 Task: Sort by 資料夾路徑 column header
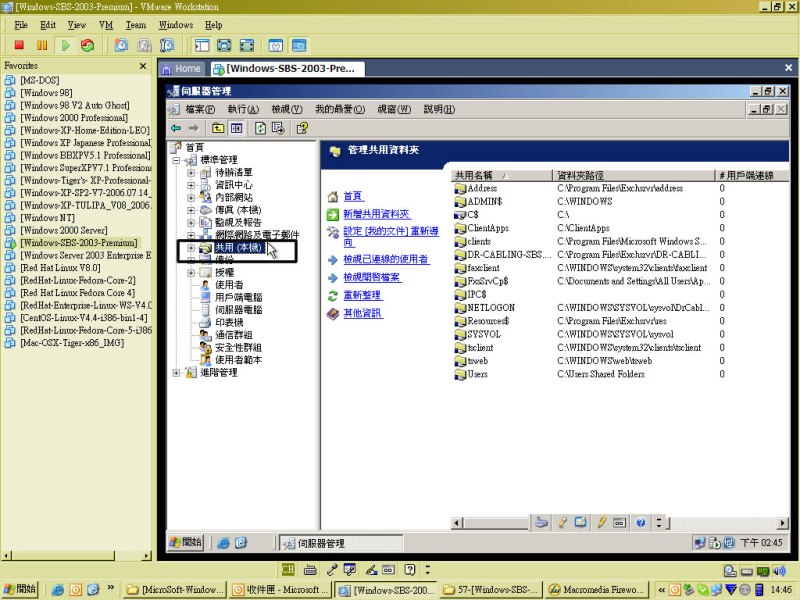634,176
